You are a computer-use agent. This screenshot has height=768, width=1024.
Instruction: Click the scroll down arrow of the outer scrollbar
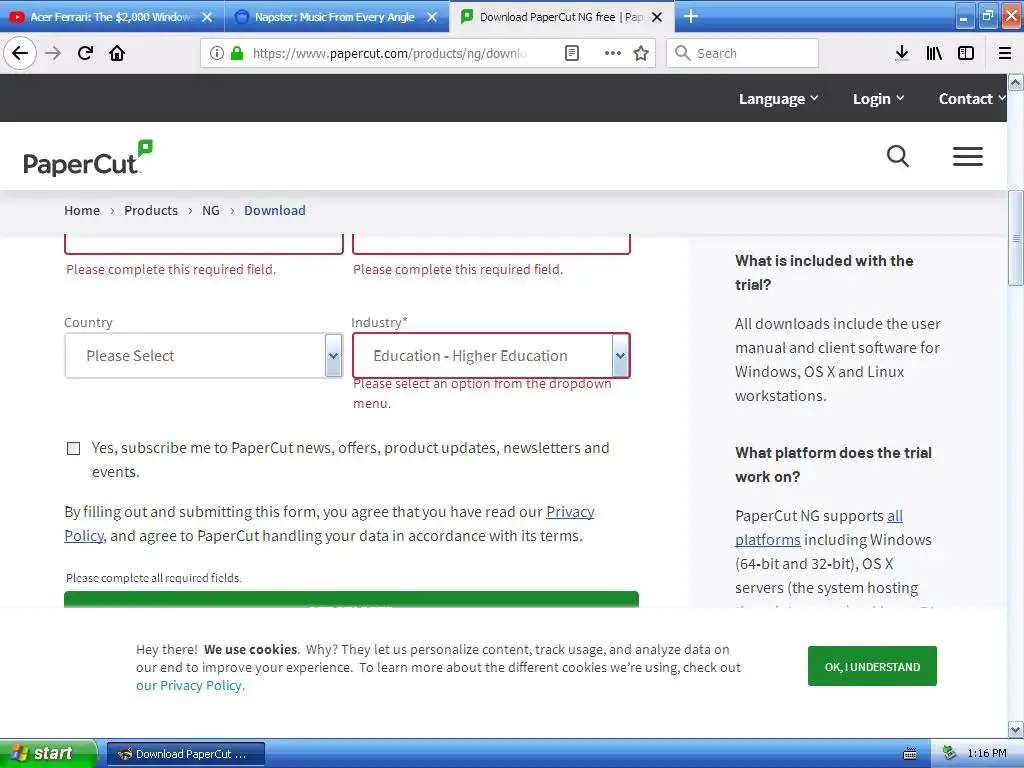(1016, 729)
